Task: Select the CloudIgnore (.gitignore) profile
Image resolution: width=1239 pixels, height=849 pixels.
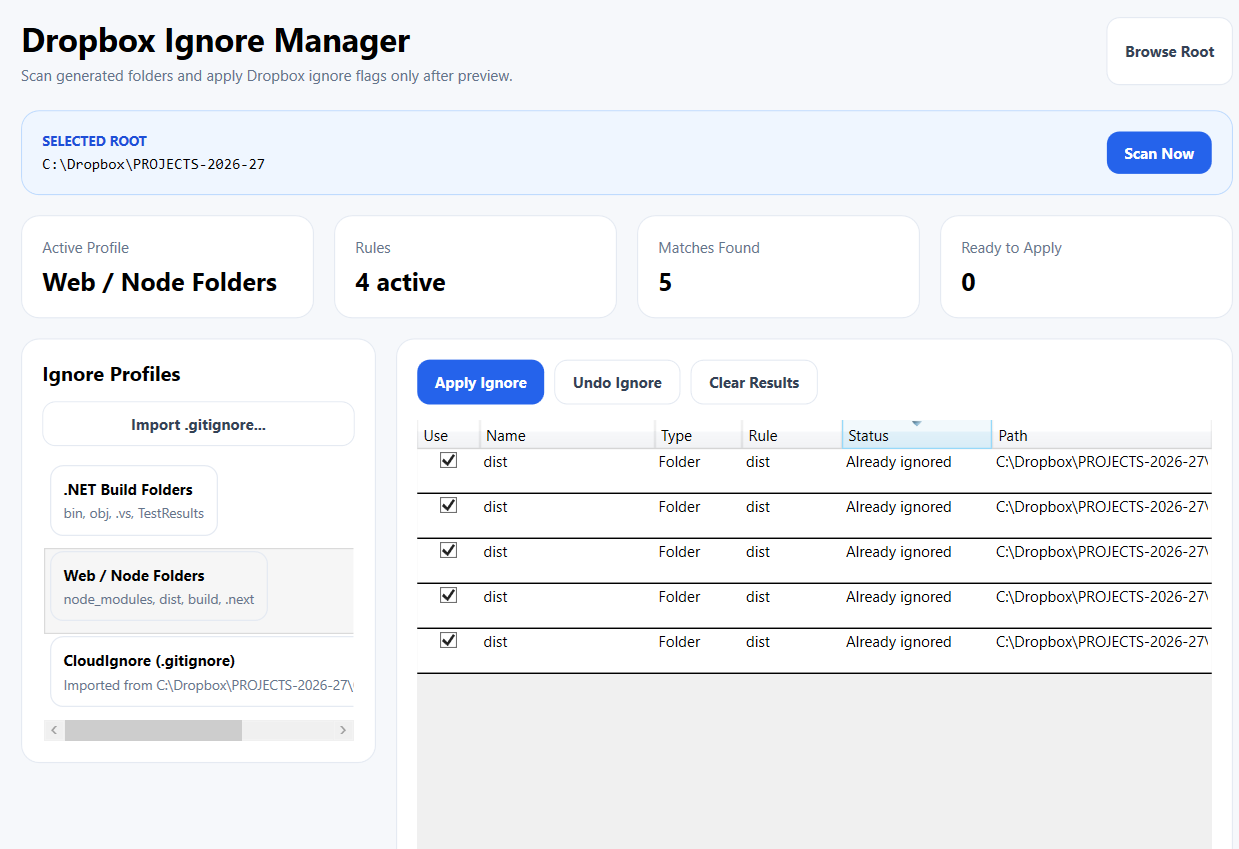Action: pyautogui.click(x=202, y=672)
